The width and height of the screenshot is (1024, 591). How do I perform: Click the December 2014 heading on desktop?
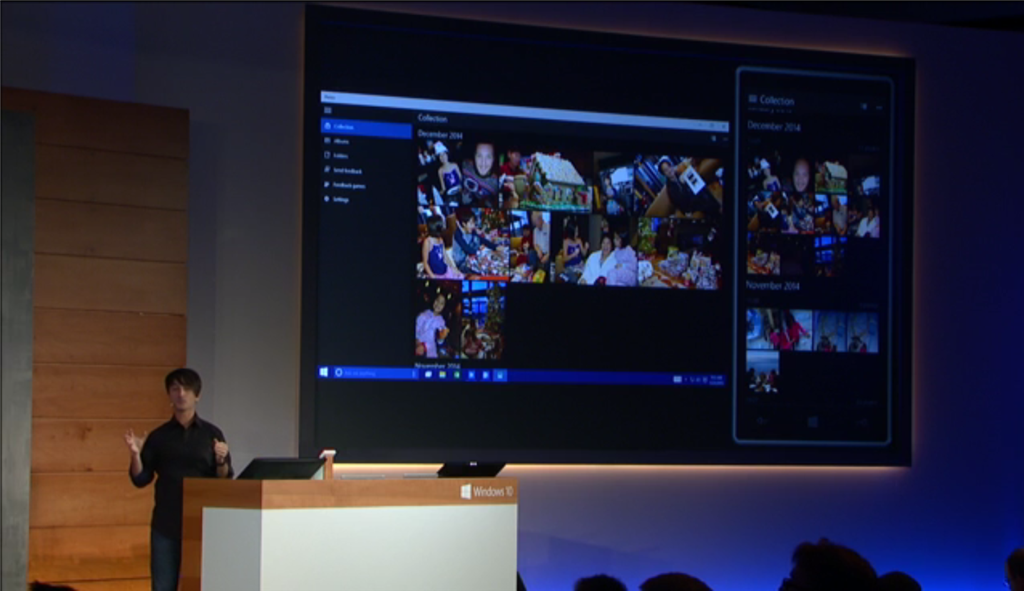[440, 134]
